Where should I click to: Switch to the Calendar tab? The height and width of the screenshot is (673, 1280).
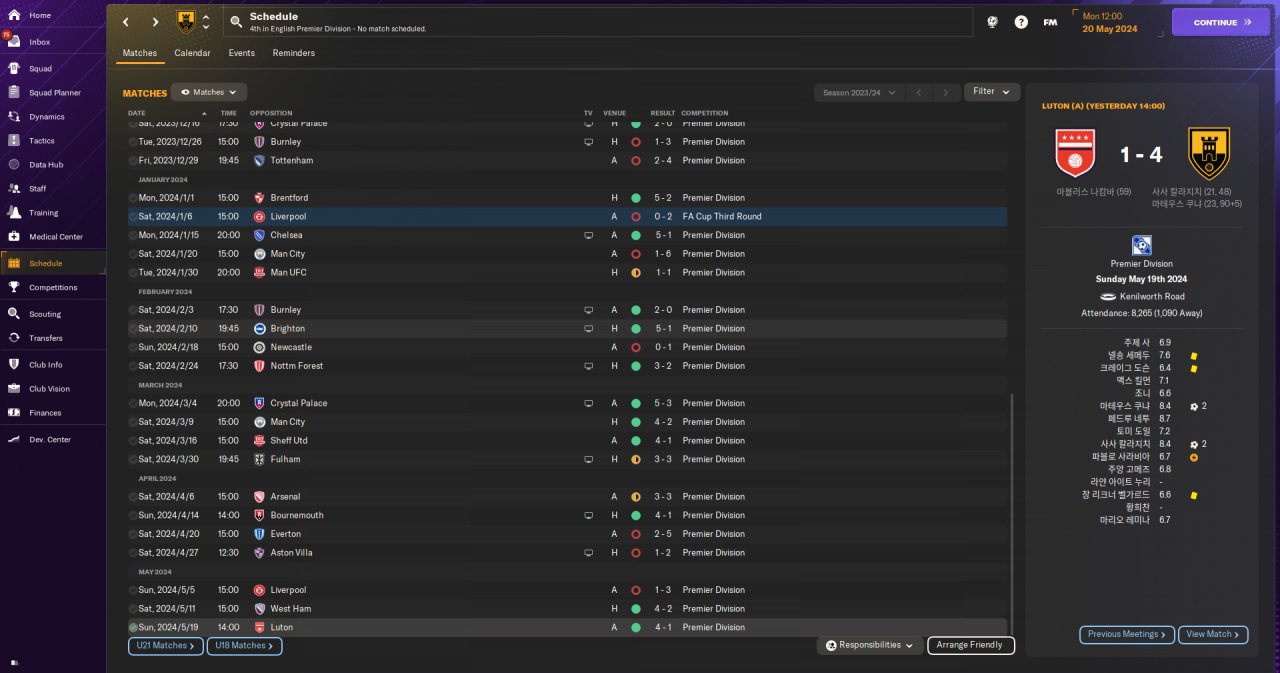click(192, 53)
